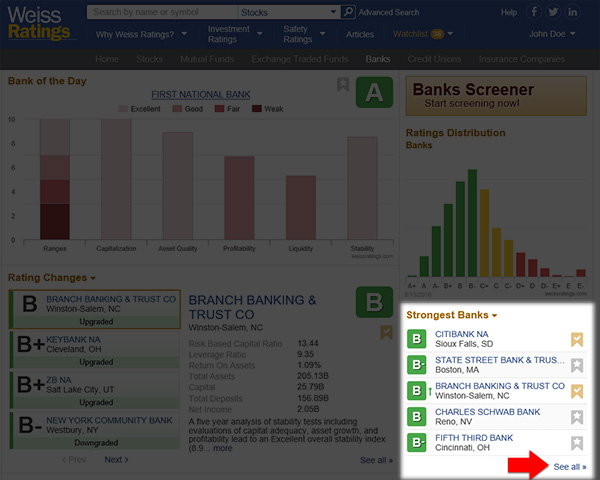Toggle watchlist bookmark for Charles Schwab Bank
The image size is (600, 480).
tap(576, 417)
